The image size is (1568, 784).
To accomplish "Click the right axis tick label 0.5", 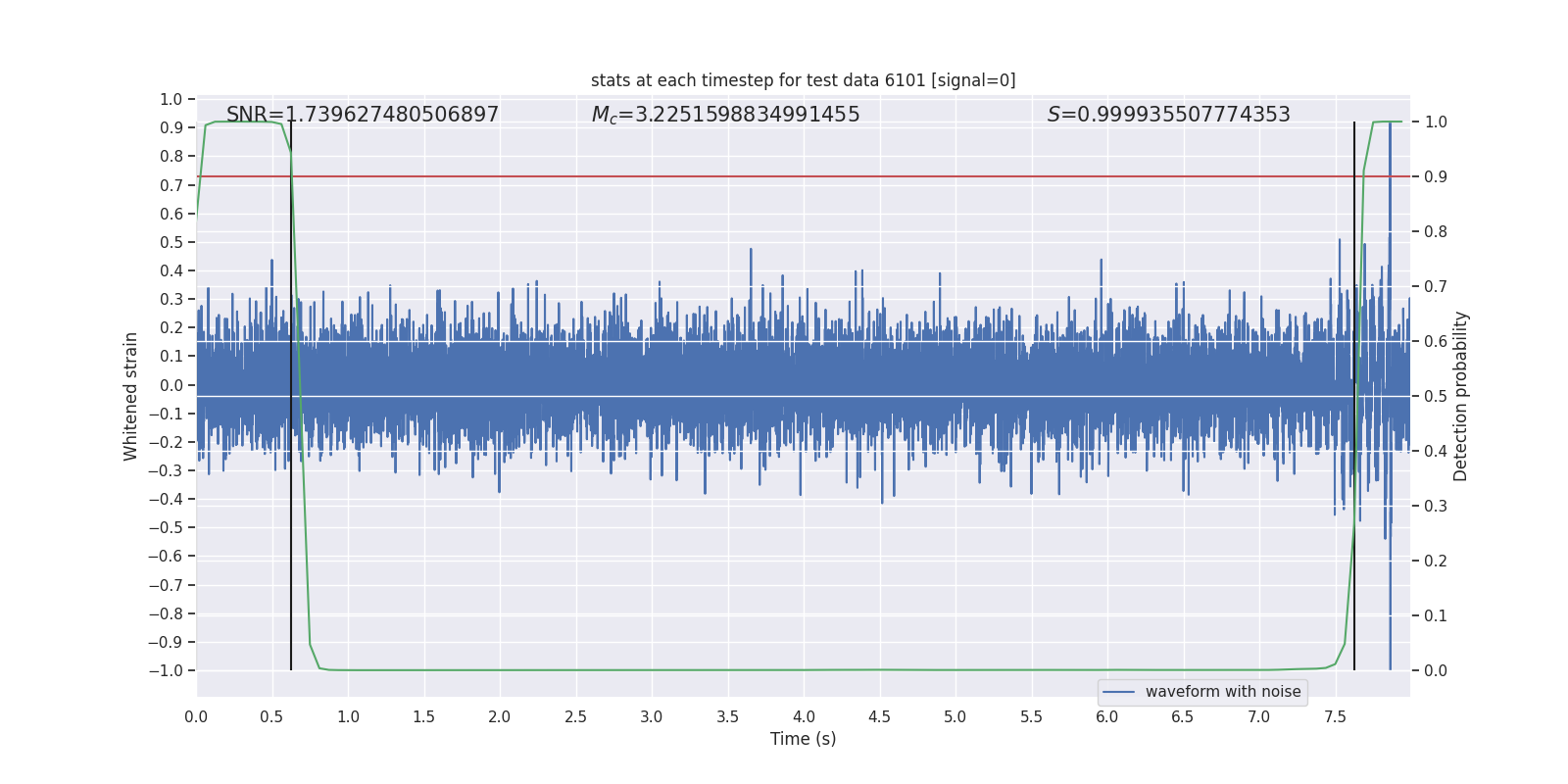I will coord(1436,396).
